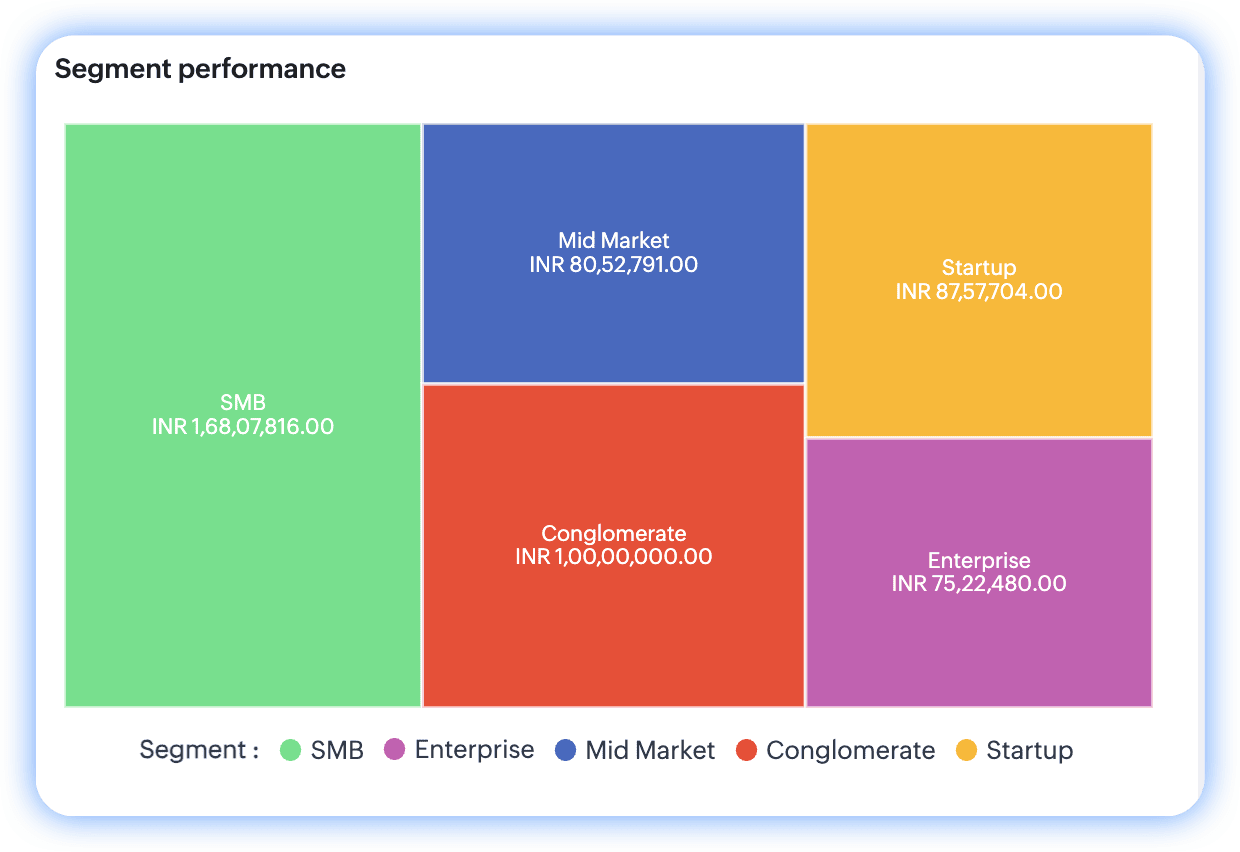This screenshot has width=1240, height=852.
Task: Toggle Enterprise legend label text
Action: point(474,750)
